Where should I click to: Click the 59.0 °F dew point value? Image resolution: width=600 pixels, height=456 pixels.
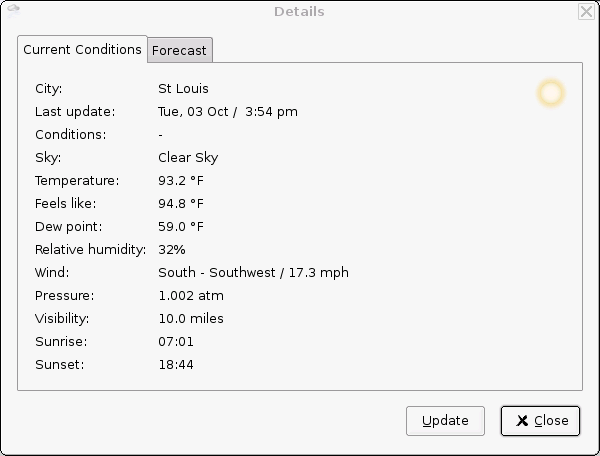181,227
